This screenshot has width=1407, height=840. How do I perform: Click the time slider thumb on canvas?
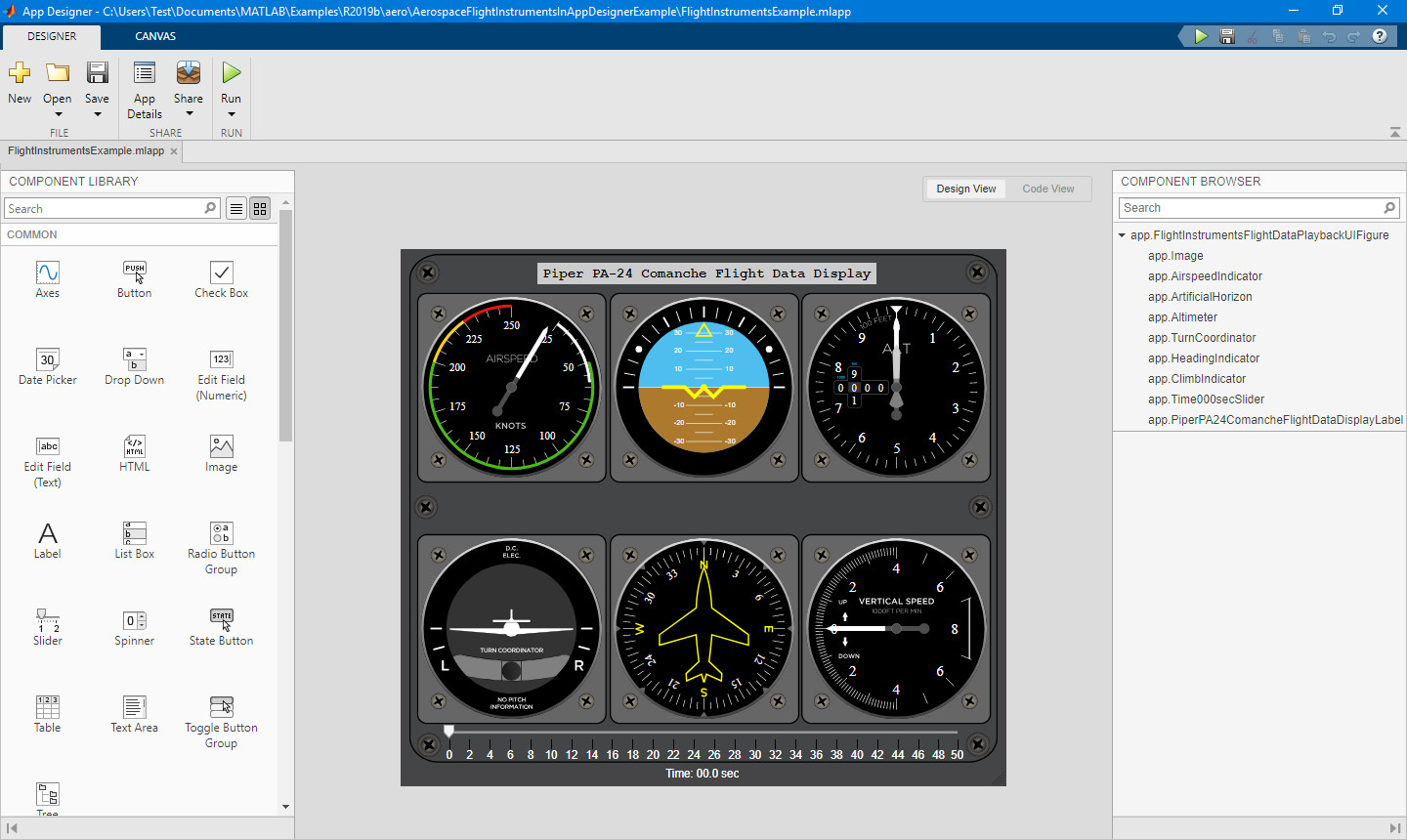click(x=449, y=731)
